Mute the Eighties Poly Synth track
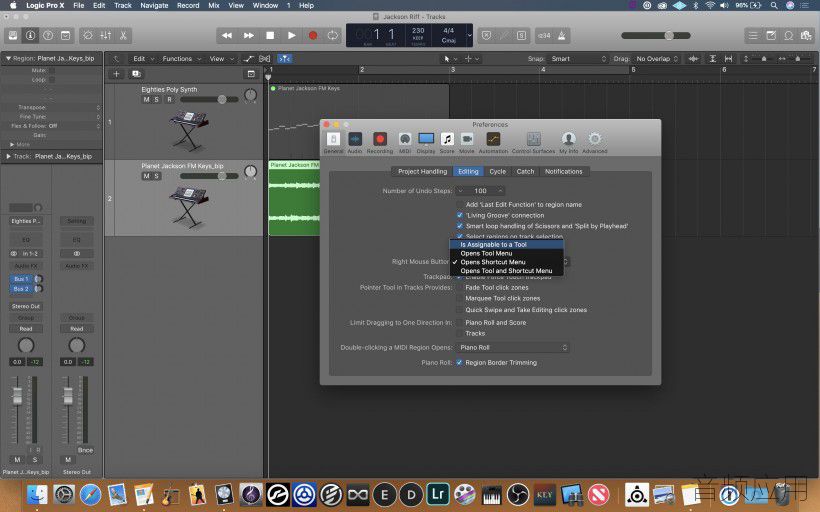 click(146, 99)
